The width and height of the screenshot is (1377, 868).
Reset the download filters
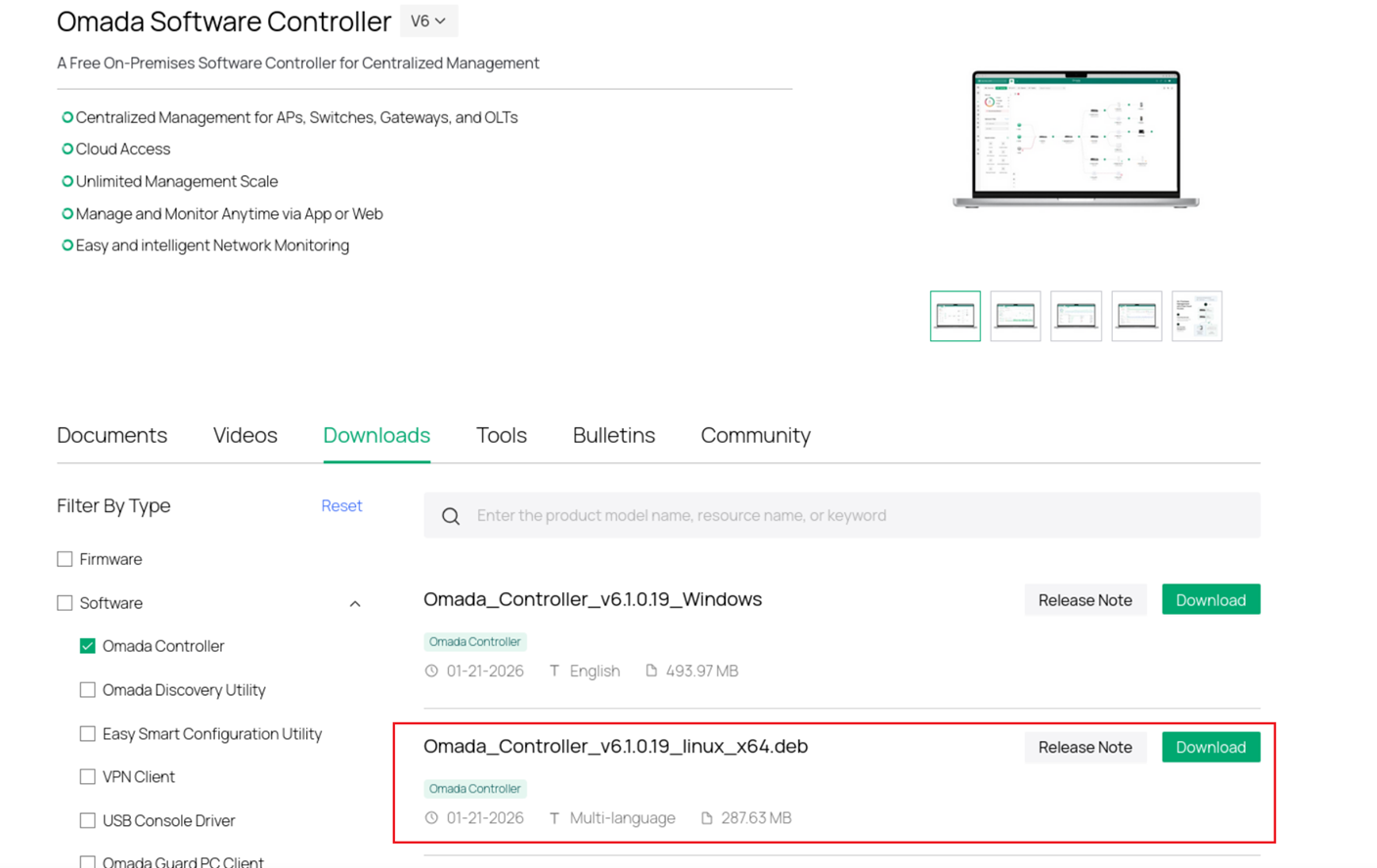point(341,506)
